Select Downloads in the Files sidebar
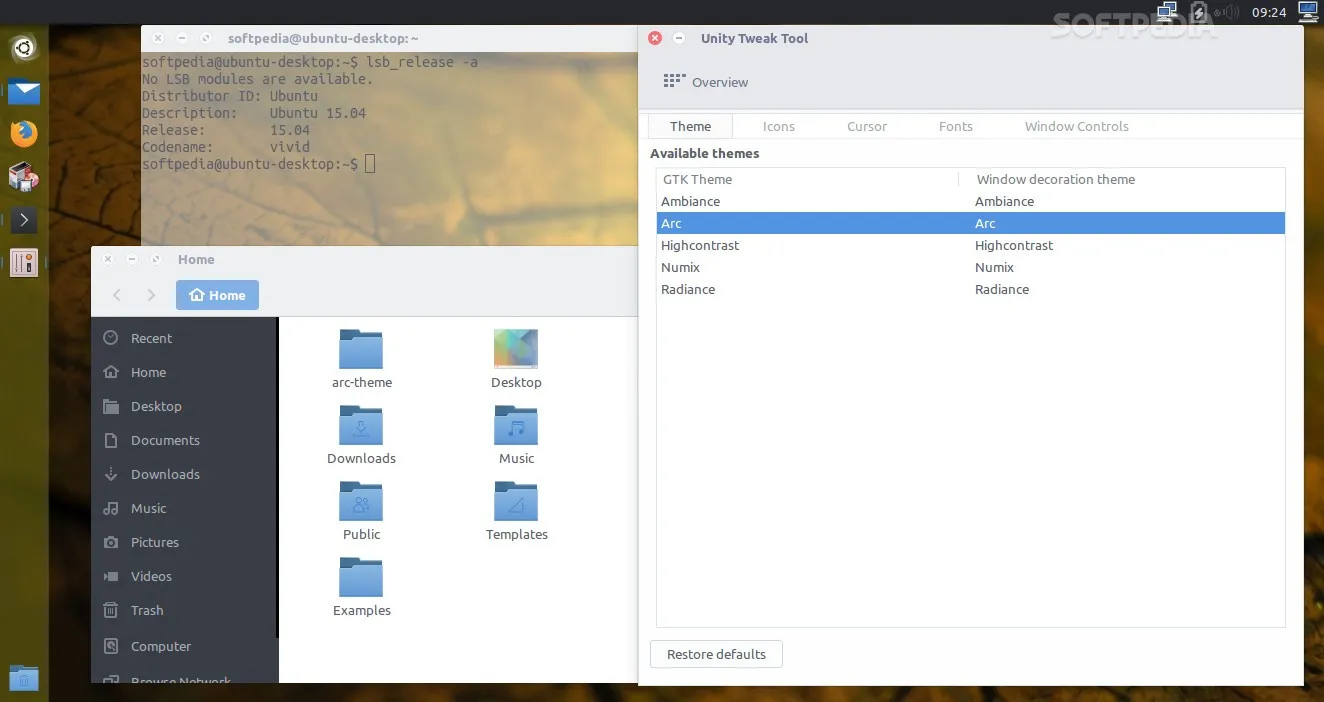Image resolution: width=1324 pixels, height=702 pixels. tap(164, 474)
